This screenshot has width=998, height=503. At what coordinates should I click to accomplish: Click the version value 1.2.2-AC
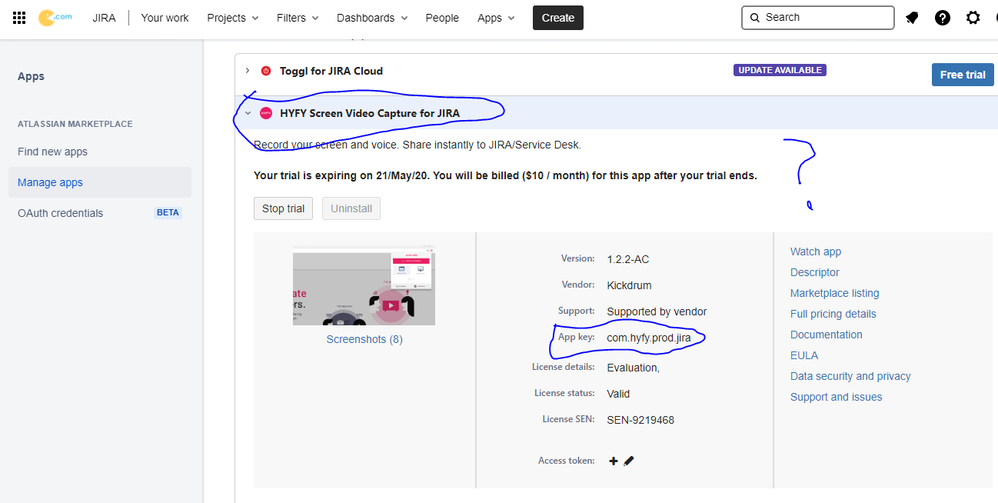(x=628, y=259)
